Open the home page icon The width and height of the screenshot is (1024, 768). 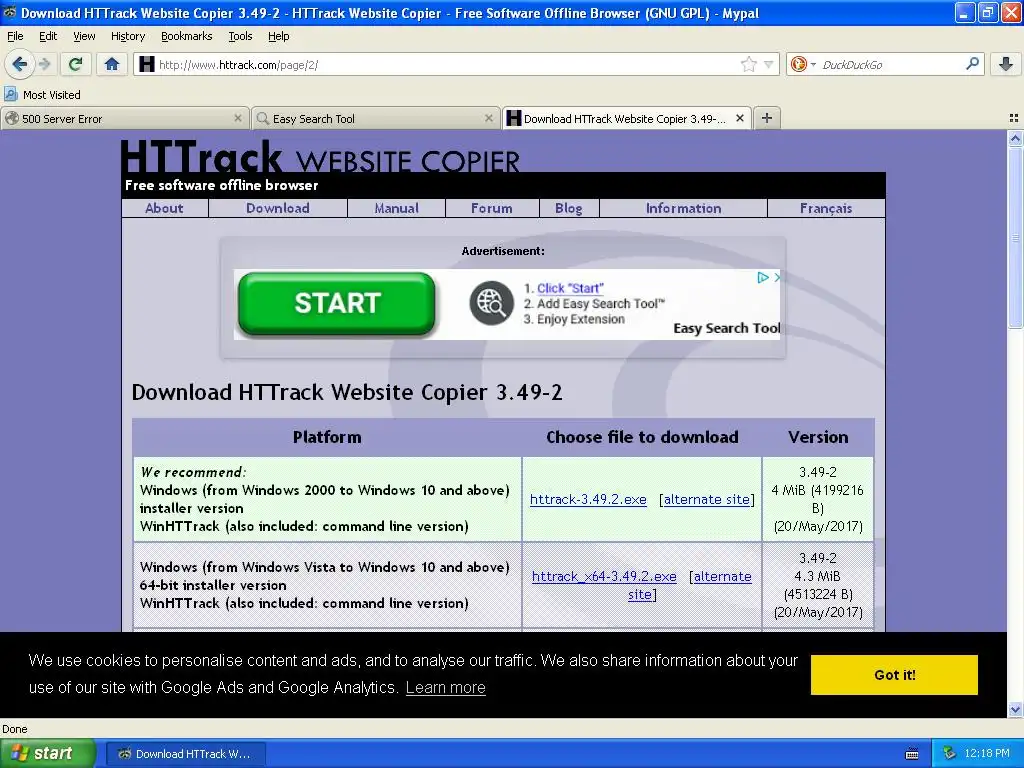pos(112,64)
